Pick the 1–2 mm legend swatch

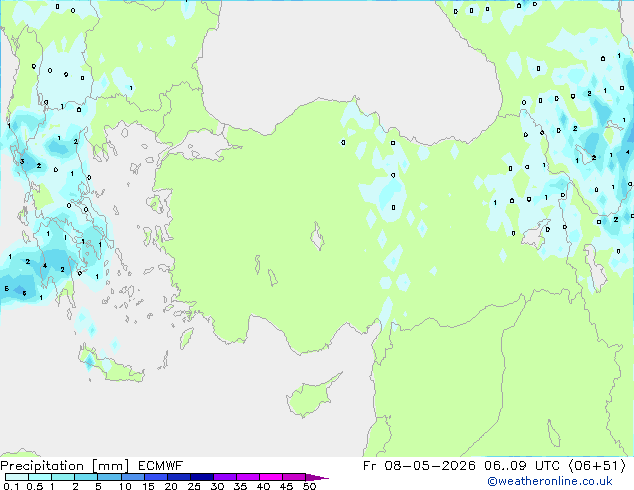coord(63,477)
